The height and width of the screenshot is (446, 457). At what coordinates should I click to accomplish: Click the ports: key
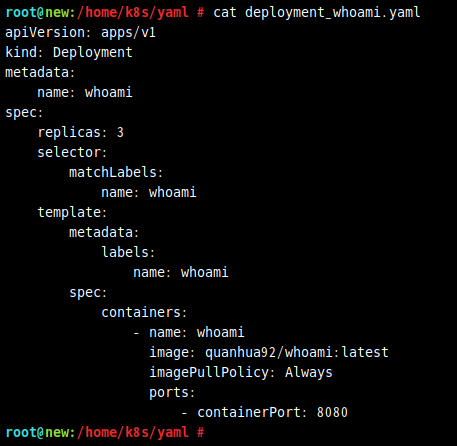point(172,393)
